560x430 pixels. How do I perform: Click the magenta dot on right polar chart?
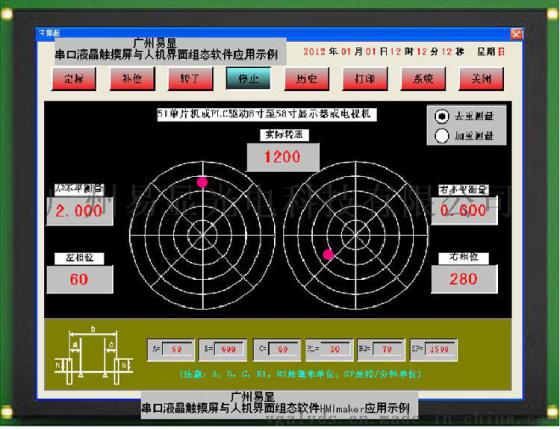pos(328,254)
